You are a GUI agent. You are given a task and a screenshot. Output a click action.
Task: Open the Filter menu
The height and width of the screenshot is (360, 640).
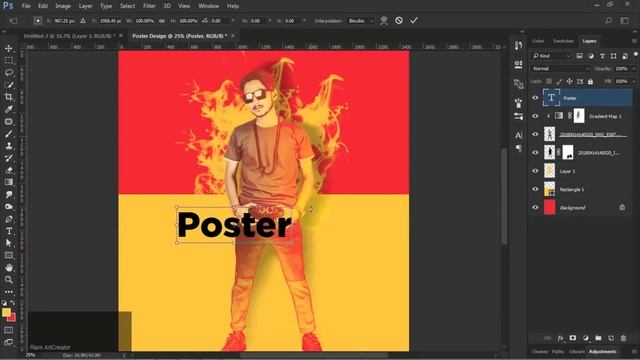149,6
